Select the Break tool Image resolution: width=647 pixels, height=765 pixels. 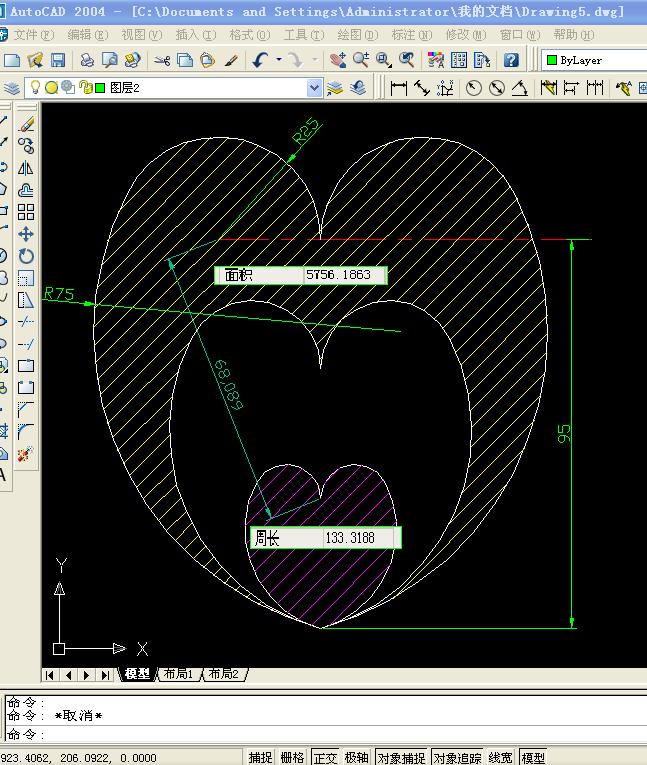point(26,387)
